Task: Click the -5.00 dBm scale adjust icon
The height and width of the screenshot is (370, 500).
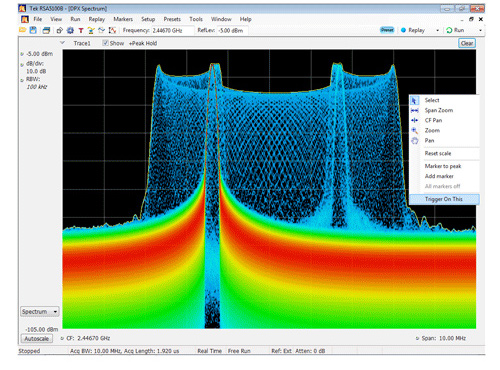Action: pyautogui.click(x=22, y=54)
